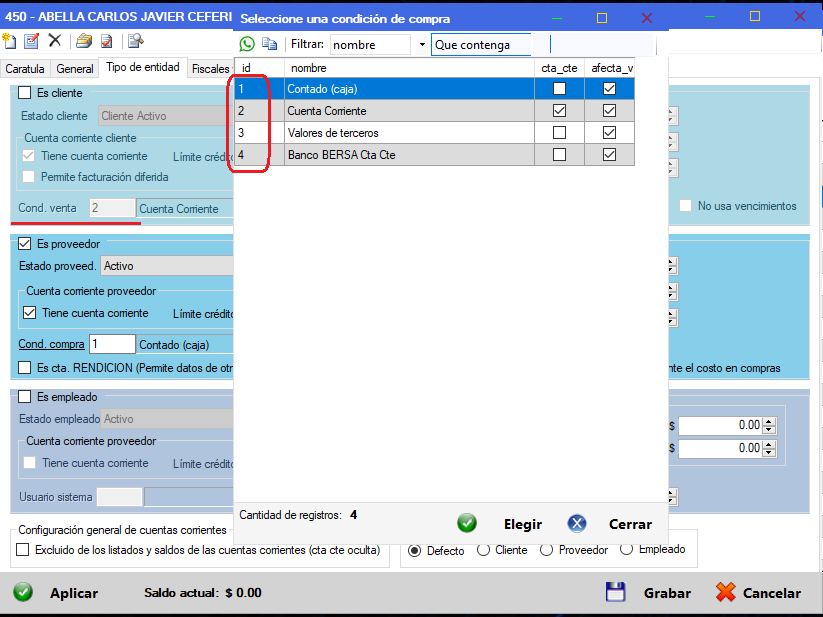Click the printer icon in the main toolbar
Screen dimensions: 823x617
pyautogui.click(x=135, y=41)
